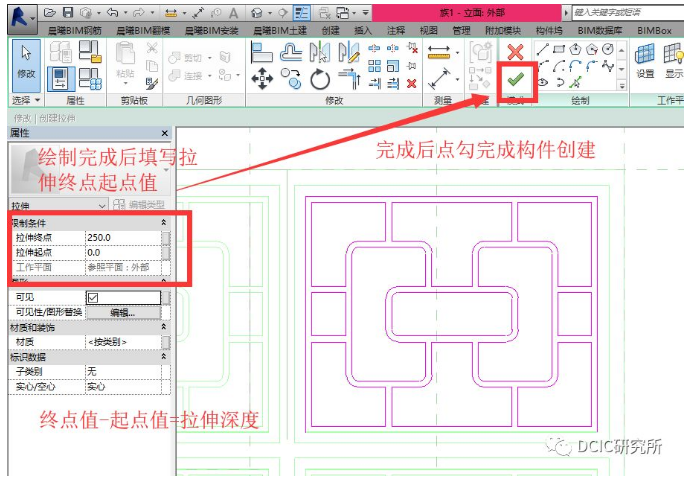Expand the Draw gallery with bottom arrow
Screen dimensions: 690x480
pyautogui.click(x=622, y=86)
